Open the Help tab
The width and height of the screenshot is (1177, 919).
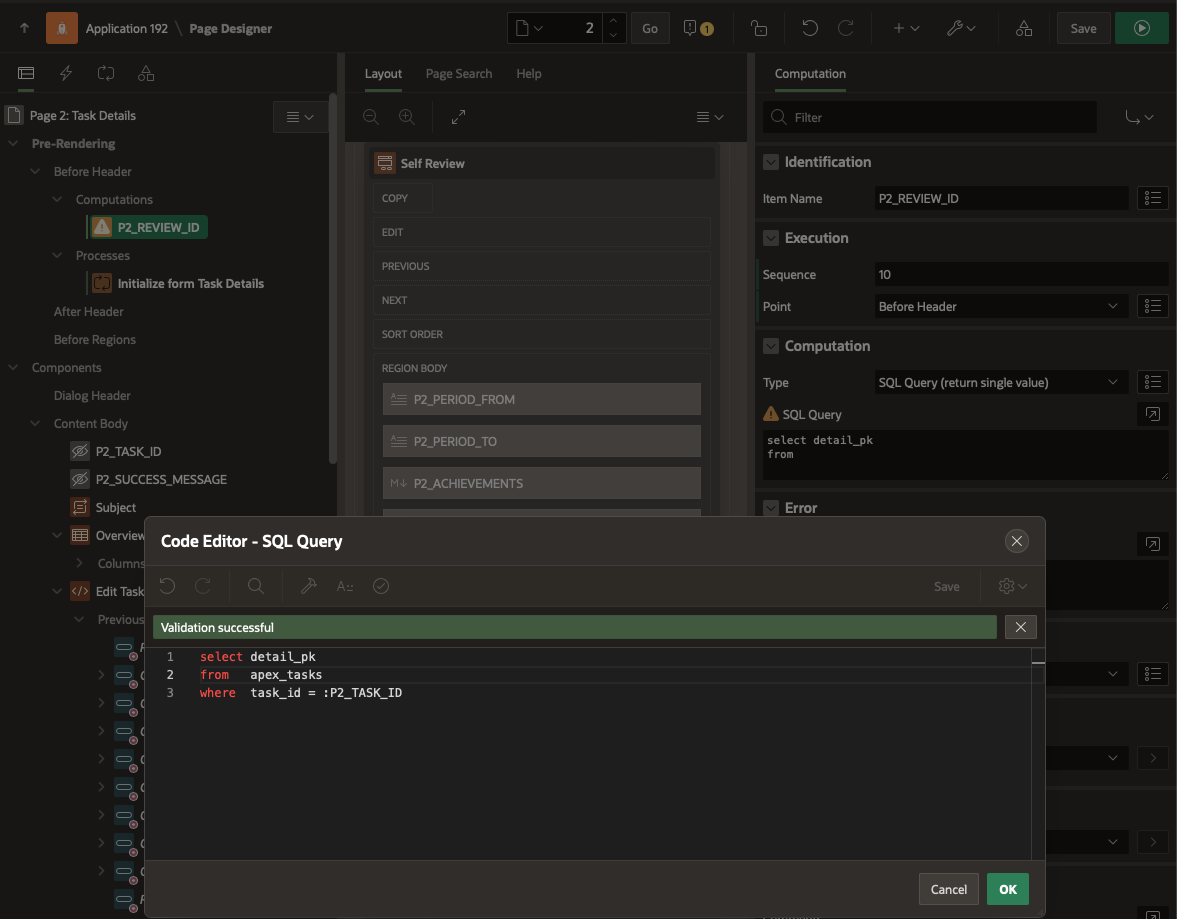pyautogui.click(x=529, y=74)
